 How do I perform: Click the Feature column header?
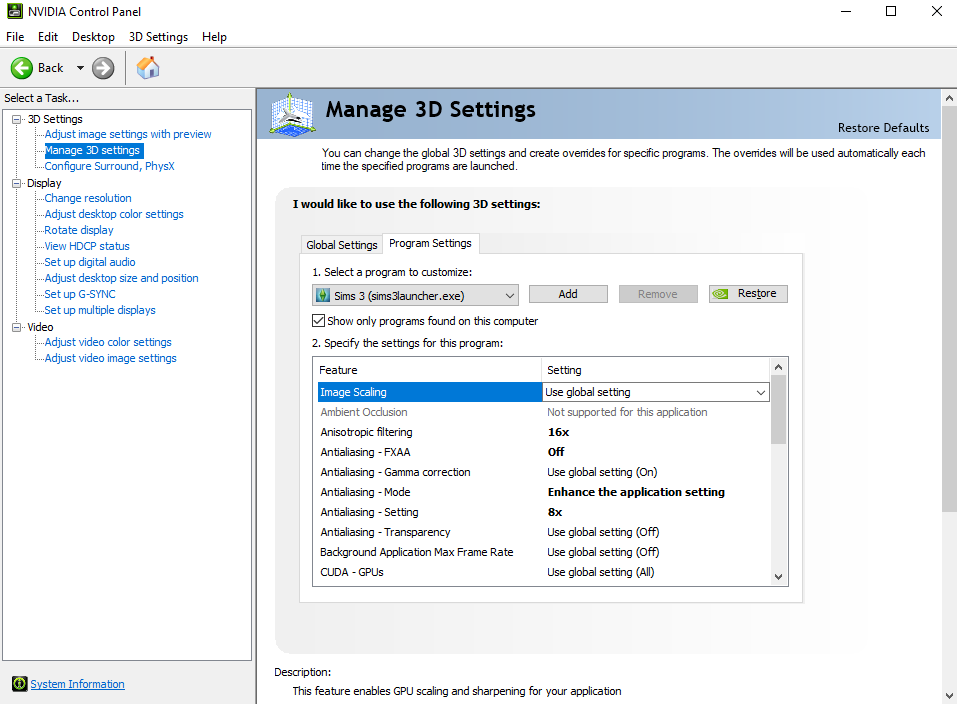(428, 370)
